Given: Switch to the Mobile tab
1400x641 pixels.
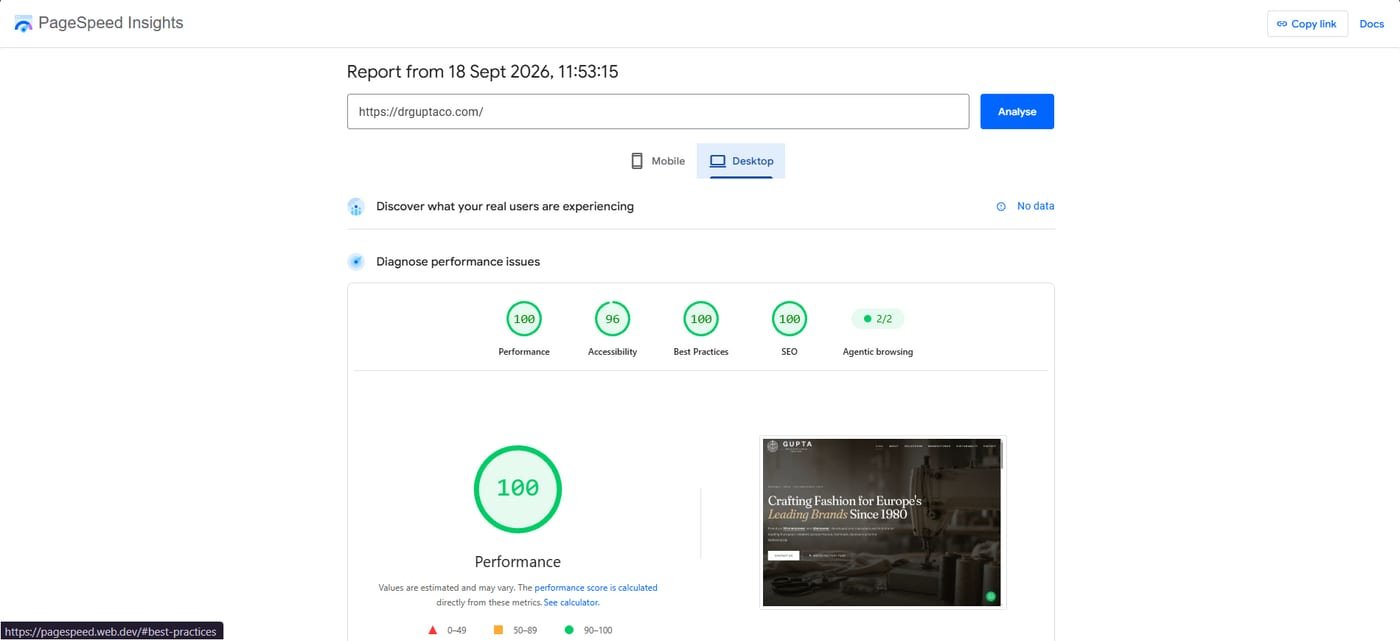Looking at the screenshot, I should point(657,161).
